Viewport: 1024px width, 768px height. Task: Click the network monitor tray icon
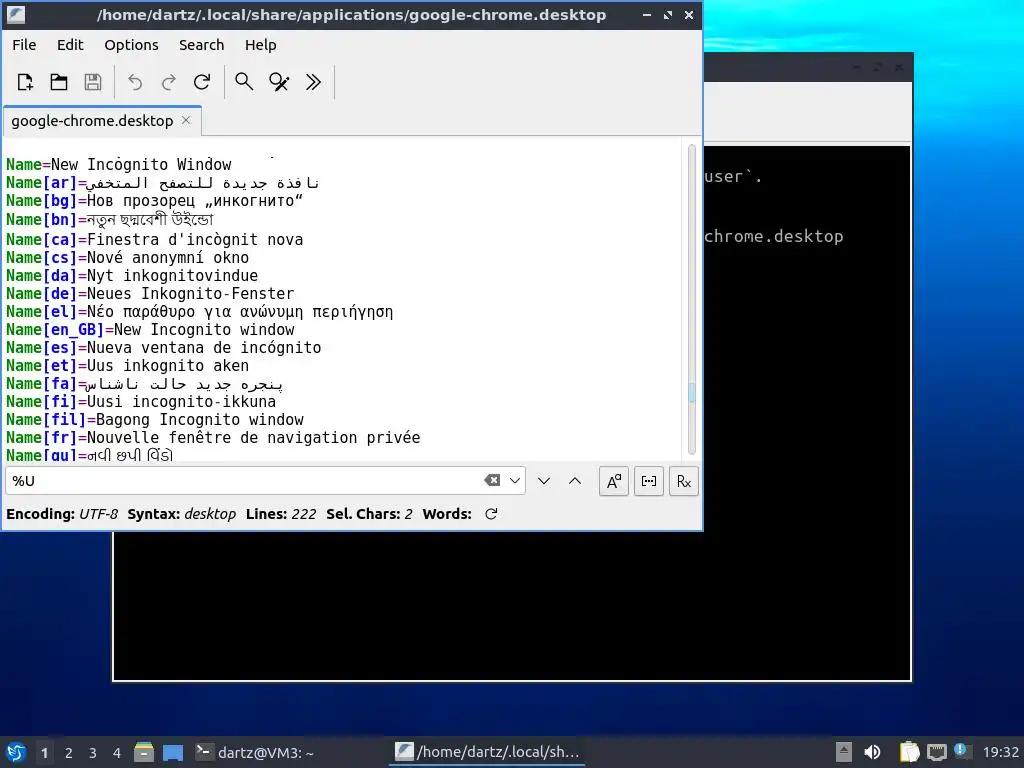936,752
